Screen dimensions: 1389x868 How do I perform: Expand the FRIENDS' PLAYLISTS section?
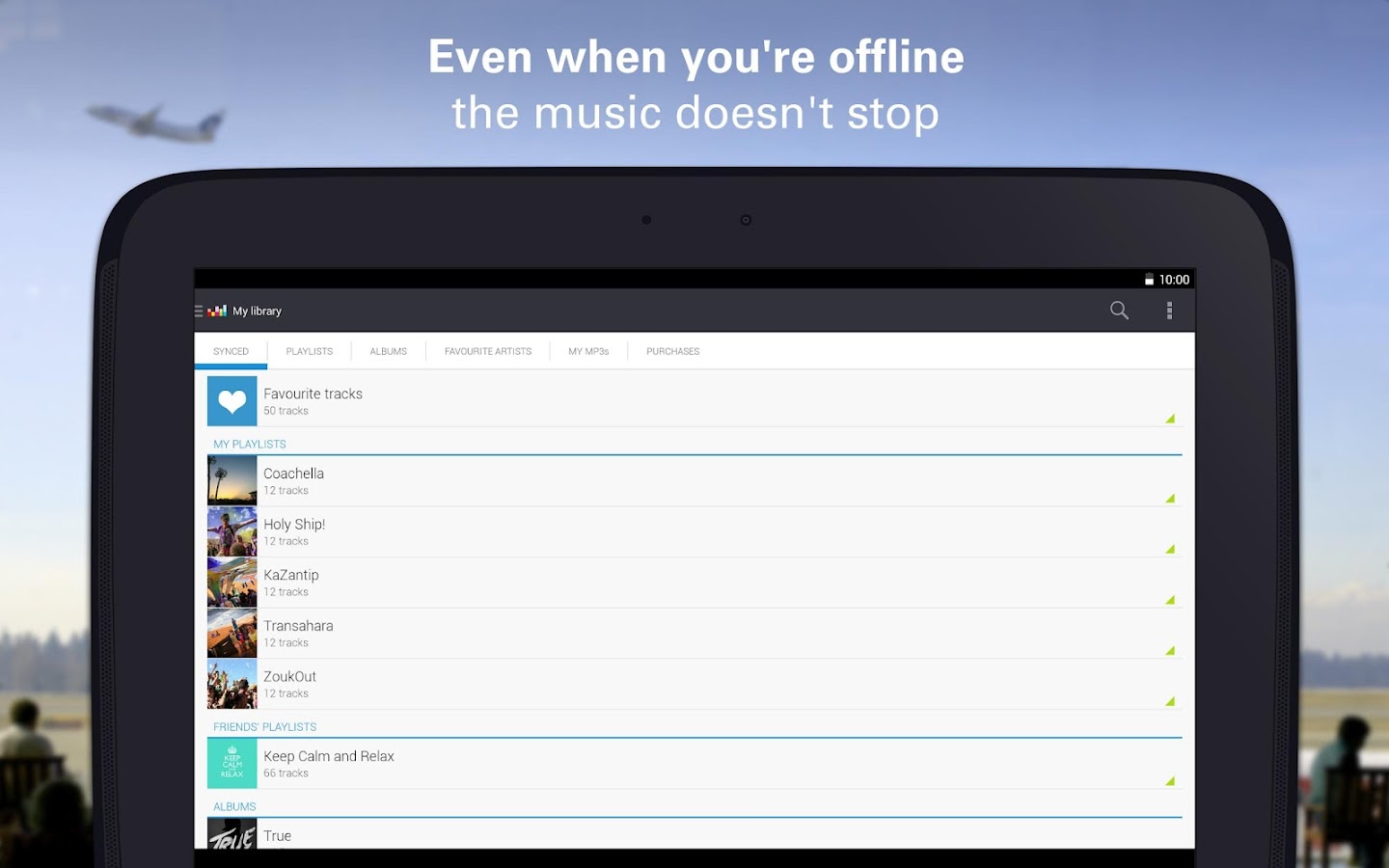click(x=265, y=726)
